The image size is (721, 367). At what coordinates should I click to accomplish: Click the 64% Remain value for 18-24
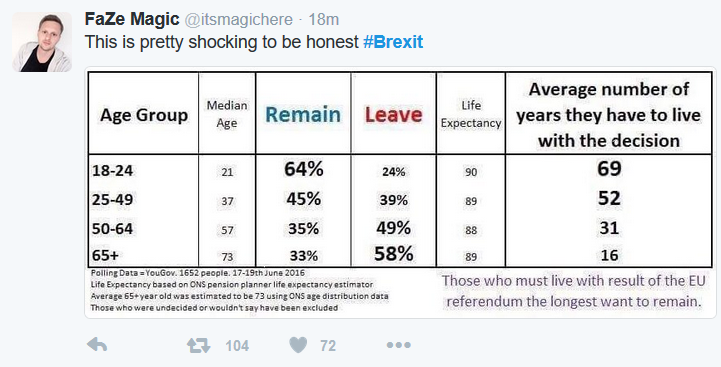(x=303, y=169)
